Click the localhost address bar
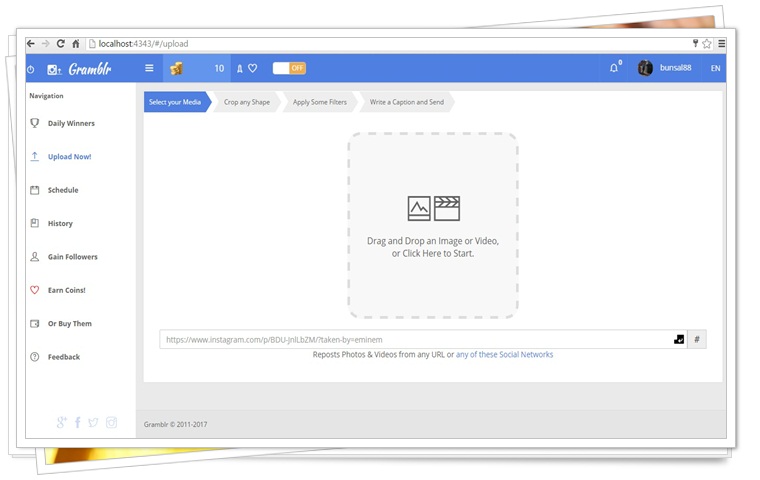 (x=388, y=44)
